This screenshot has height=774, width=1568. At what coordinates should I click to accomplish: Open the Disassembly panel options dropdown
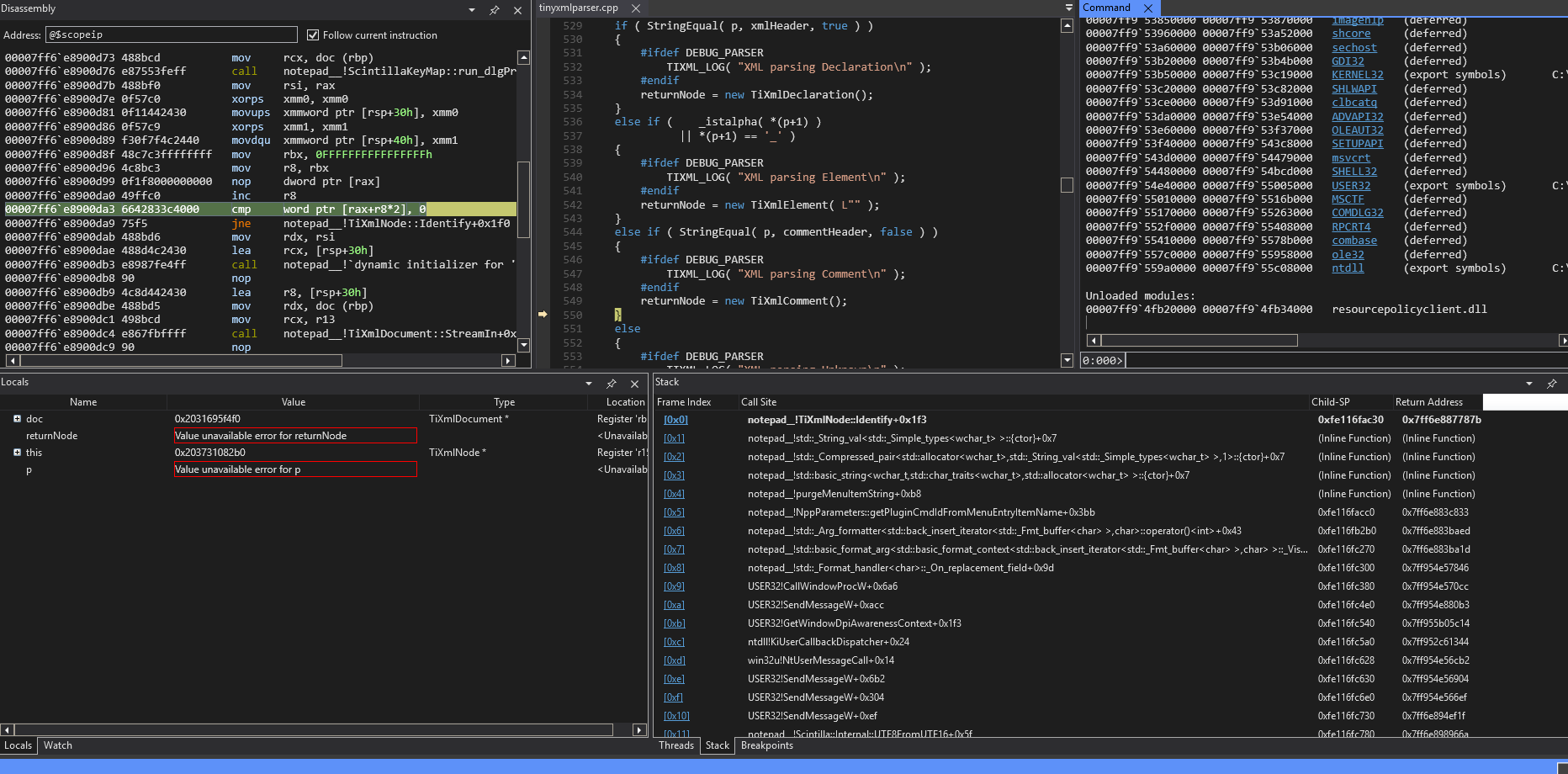coord(472,10)
